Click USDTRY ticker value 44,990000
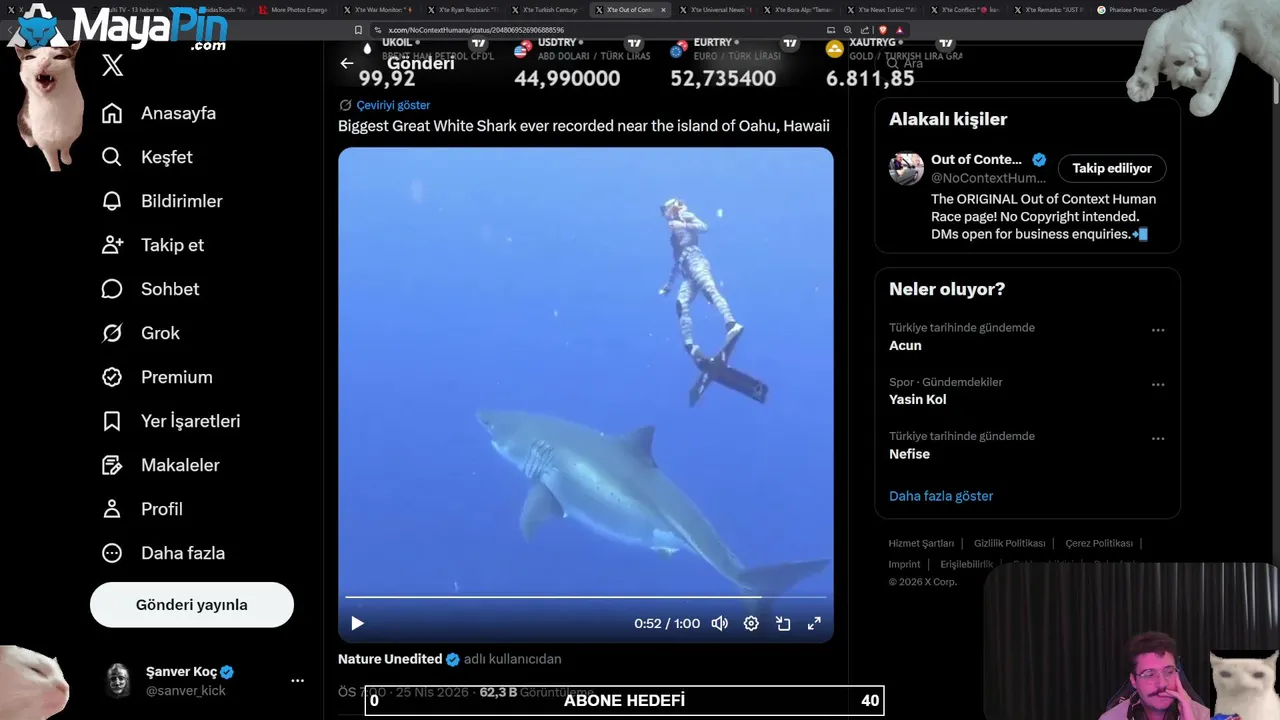The image size is (1280, 720). [567, 78]
